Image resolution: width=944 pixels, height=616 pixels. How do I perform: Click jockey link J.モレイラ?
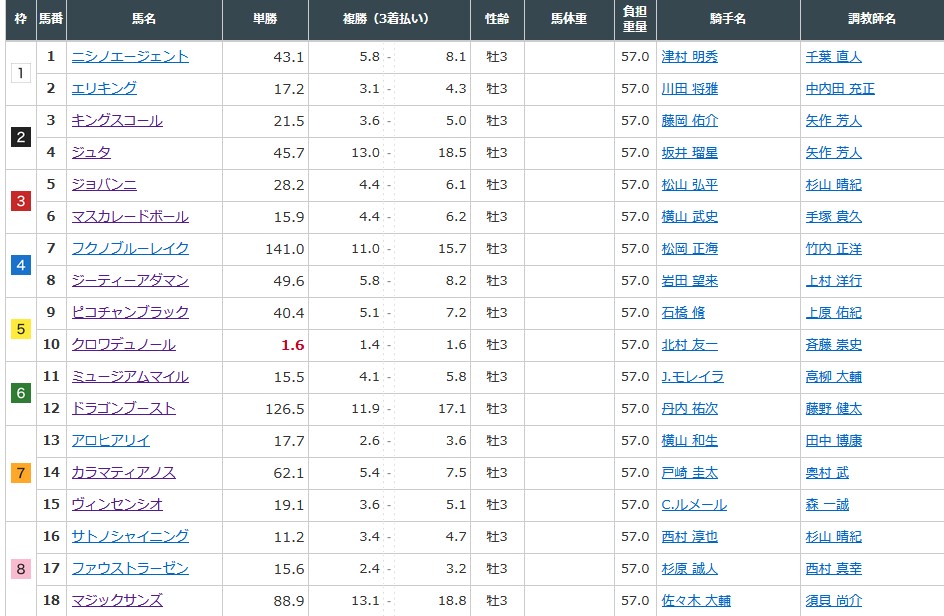[692, 377]
